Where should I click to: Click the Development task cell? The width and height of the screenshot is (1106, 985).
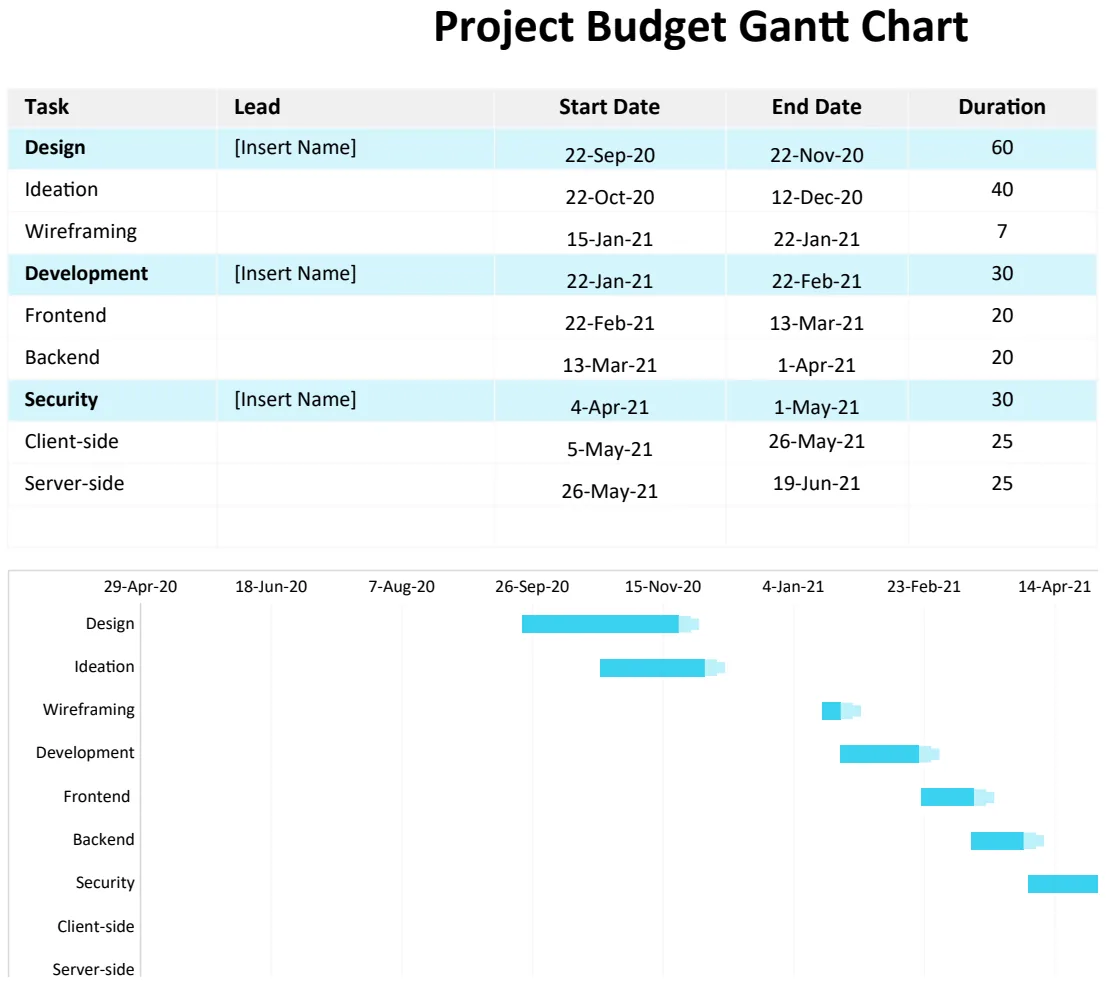tap(86, 273)
